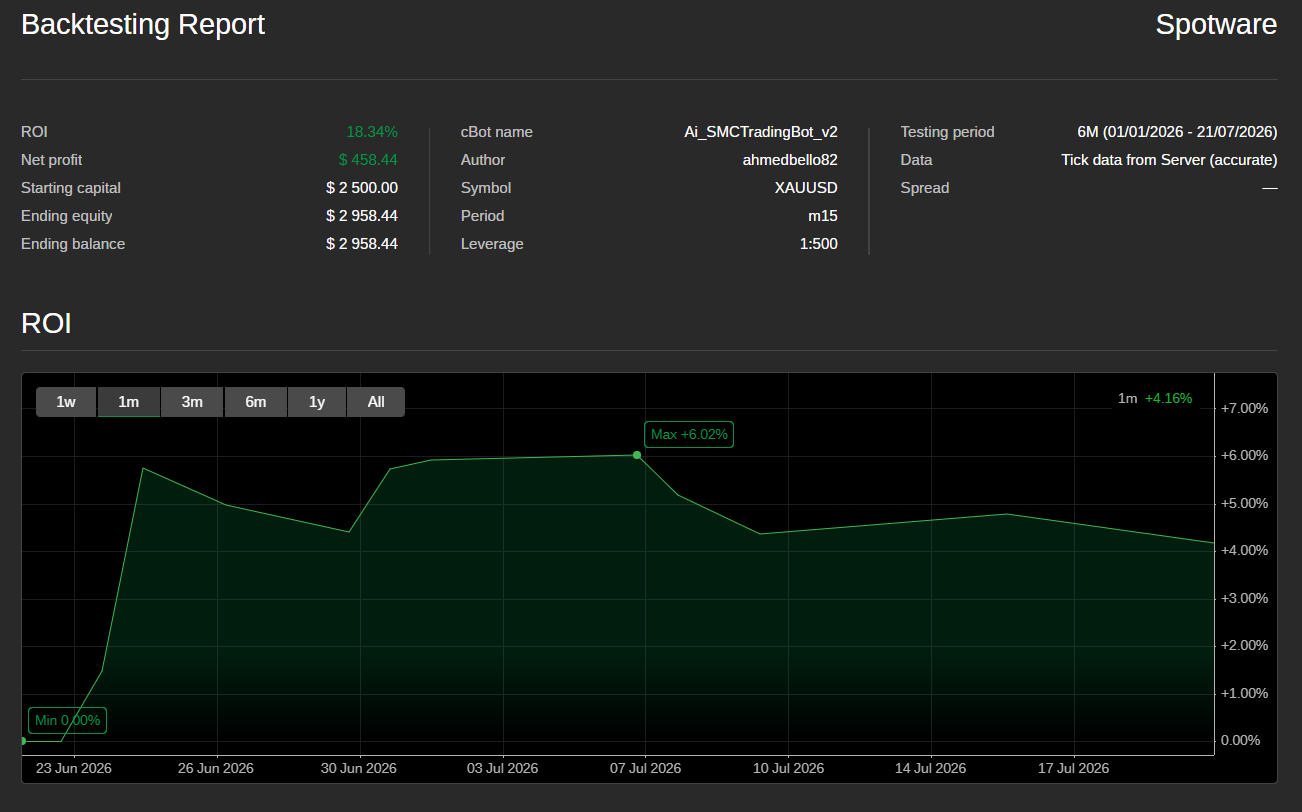Click the 10 Jul 2026 axis date
1302x812 pixels.
coord(788,768)
